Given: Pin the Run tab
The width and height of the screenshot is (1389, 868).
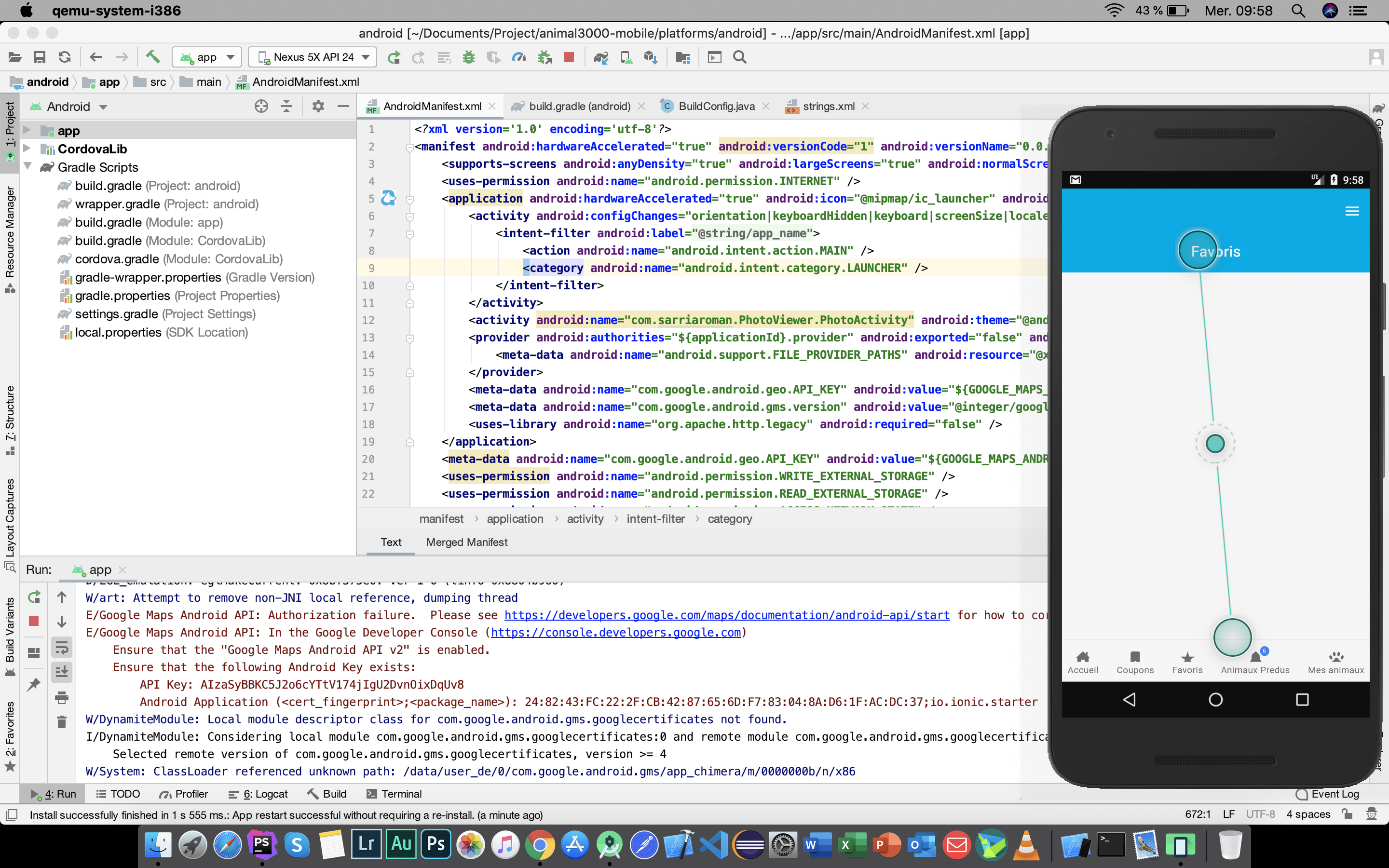Looking at the screenshot, I should click(x=34, y=684).
